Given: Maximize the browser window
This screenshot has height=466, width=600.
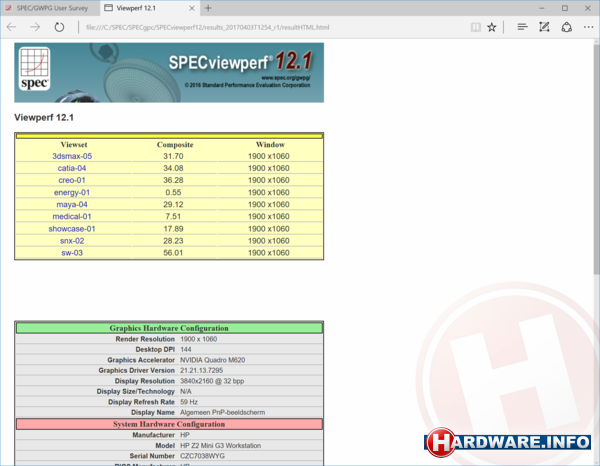Looking at the screenshot, I should (x=565, y=8).
